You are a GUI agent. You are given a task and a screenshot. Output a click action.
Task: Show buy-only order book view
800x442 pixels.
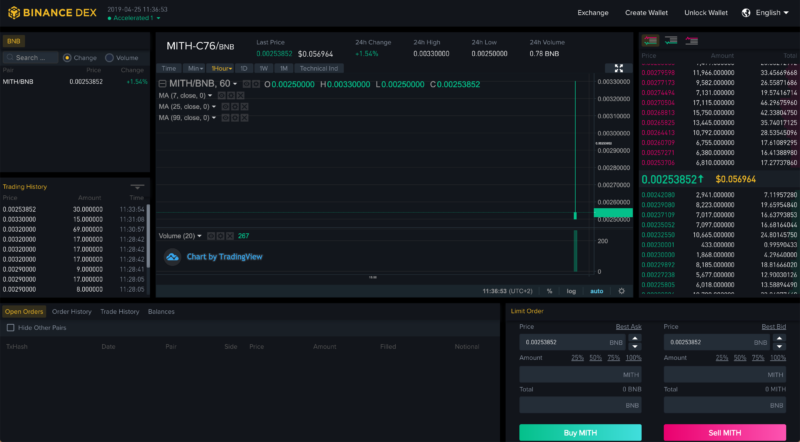(671, 40)
